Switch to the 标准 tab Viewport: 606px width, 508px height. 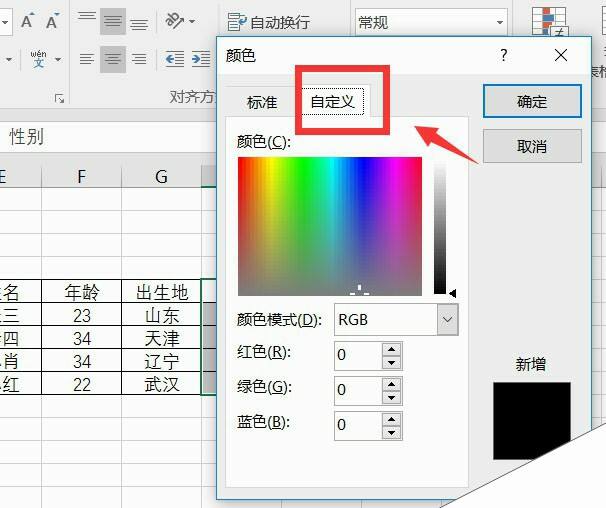coord(262,102)
